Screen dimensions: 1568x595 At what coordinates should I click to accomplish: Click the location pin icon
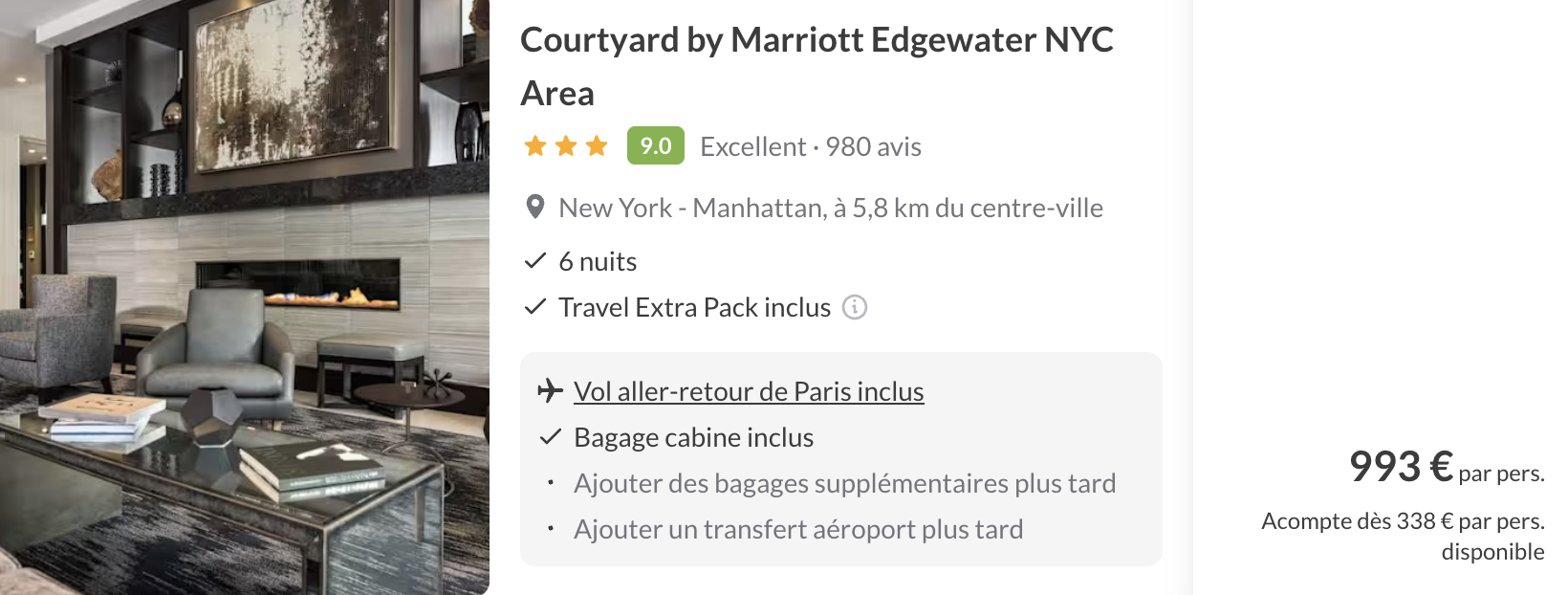pyautogui.click(x=535, y=207)
